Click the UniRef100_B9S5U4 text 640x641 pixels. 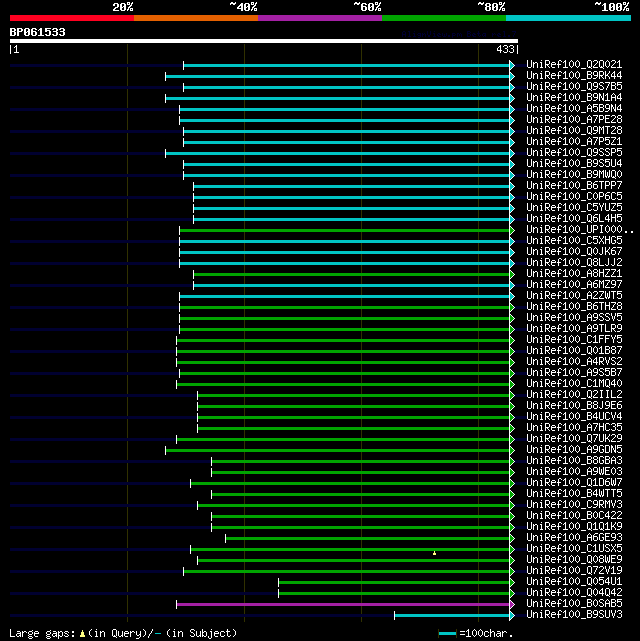pos(574,164)
